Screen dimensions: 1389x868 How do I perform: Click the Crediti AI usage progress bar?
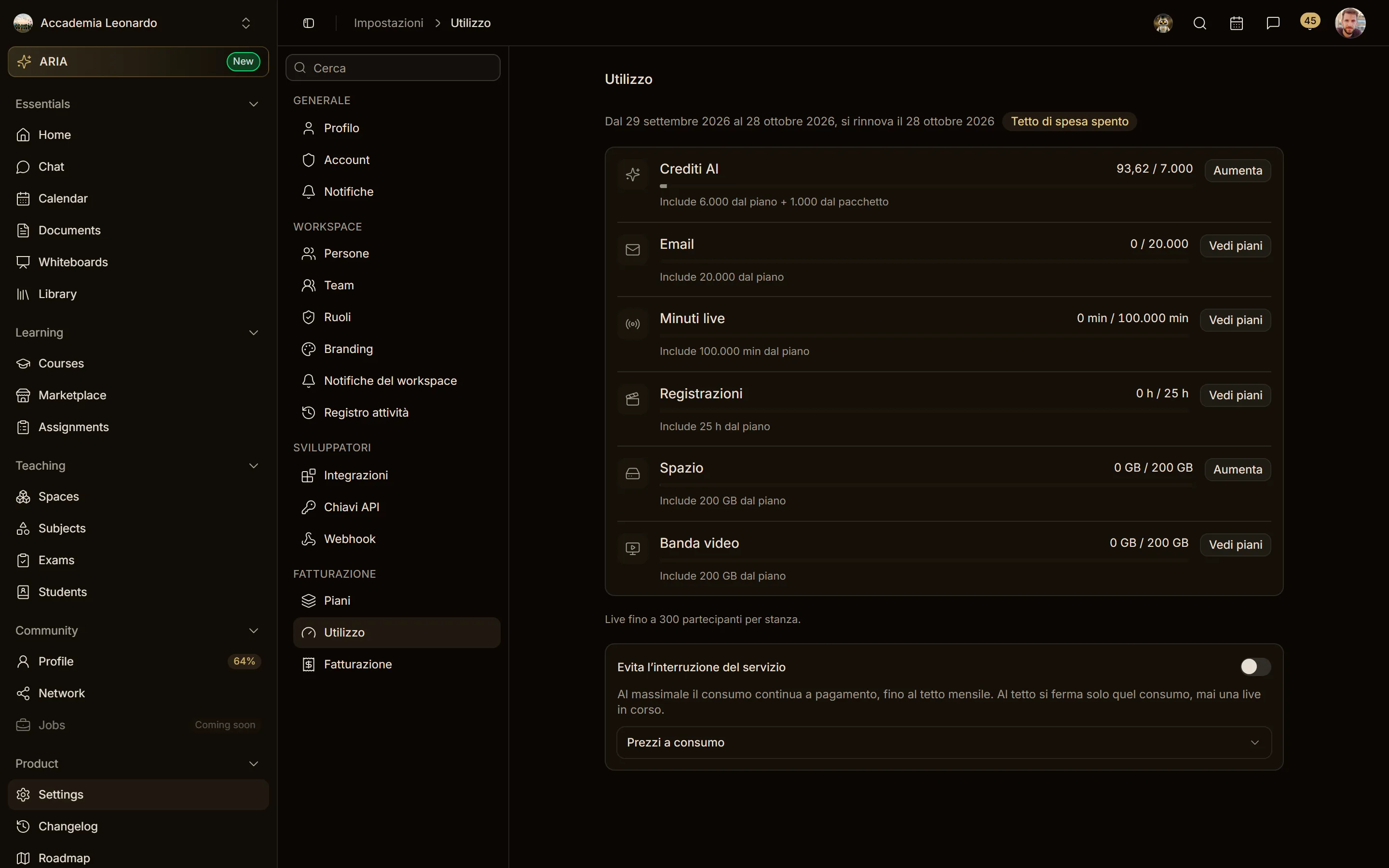coord(926,186)
